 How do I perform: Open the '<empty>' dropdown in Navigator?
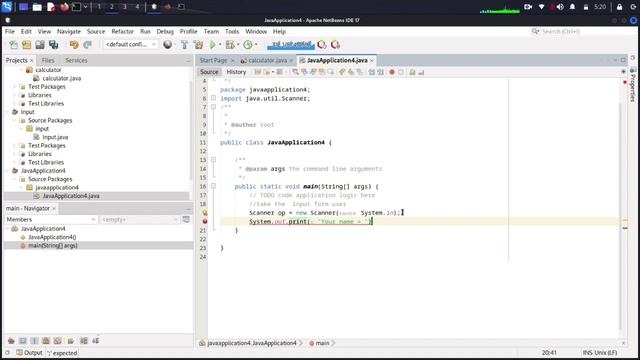tap(140, 220)
